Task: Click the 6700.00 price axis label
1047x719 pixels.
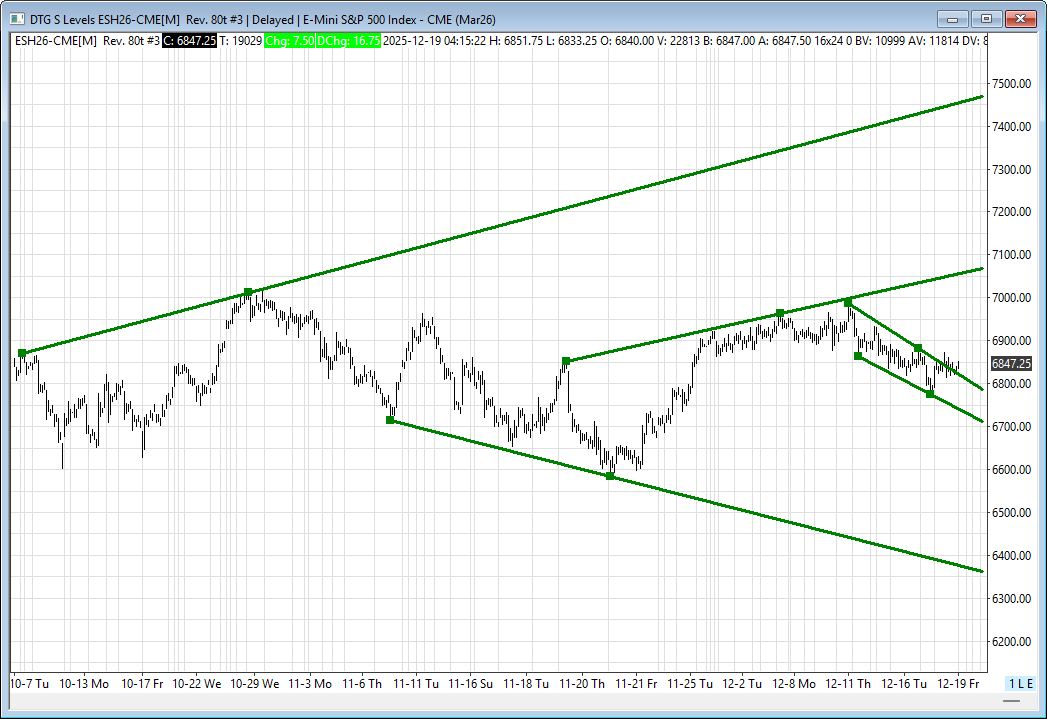Action: 1011,427
